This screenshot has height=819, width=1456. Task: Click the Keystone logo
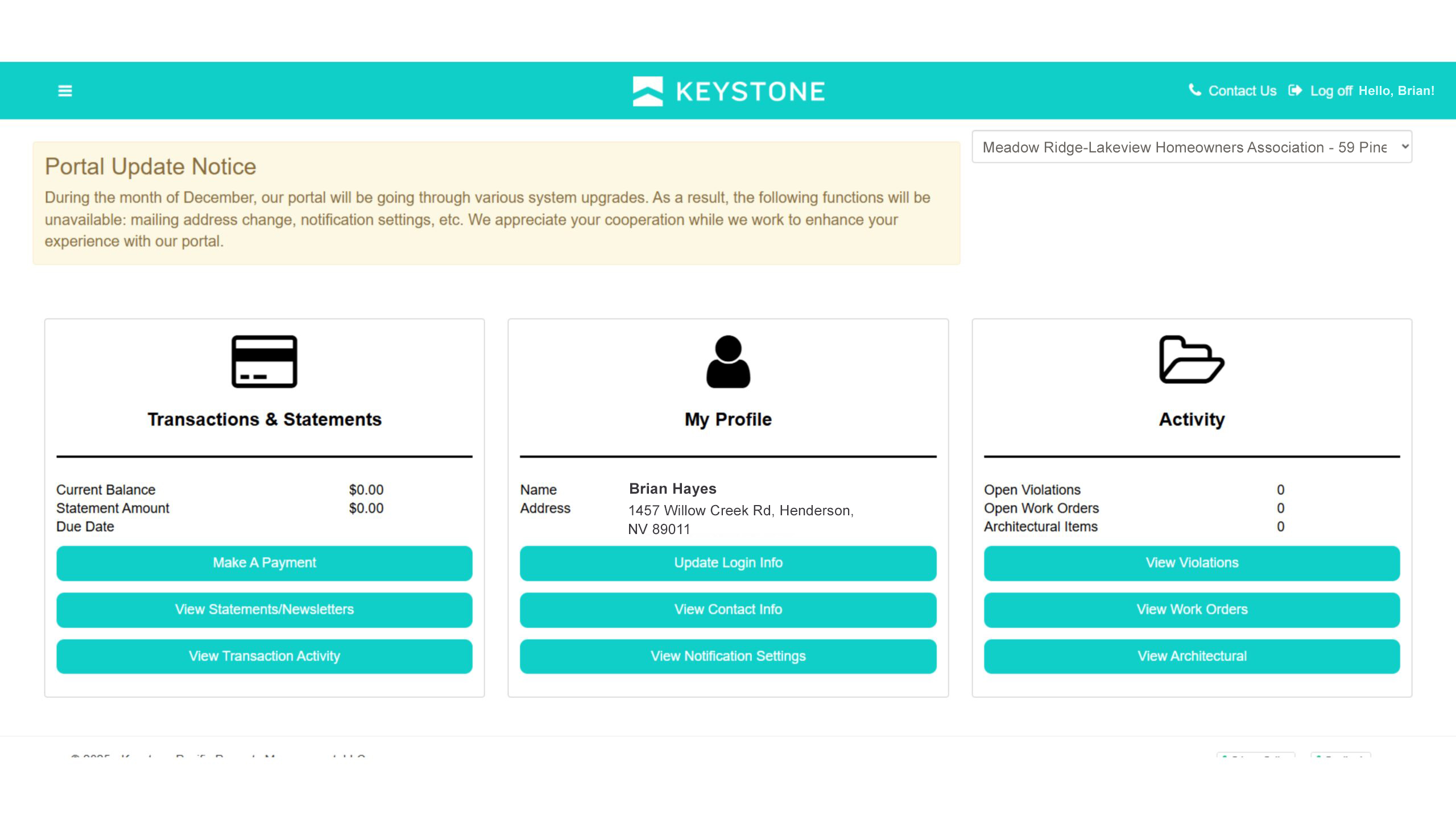(x=728, y=91)
